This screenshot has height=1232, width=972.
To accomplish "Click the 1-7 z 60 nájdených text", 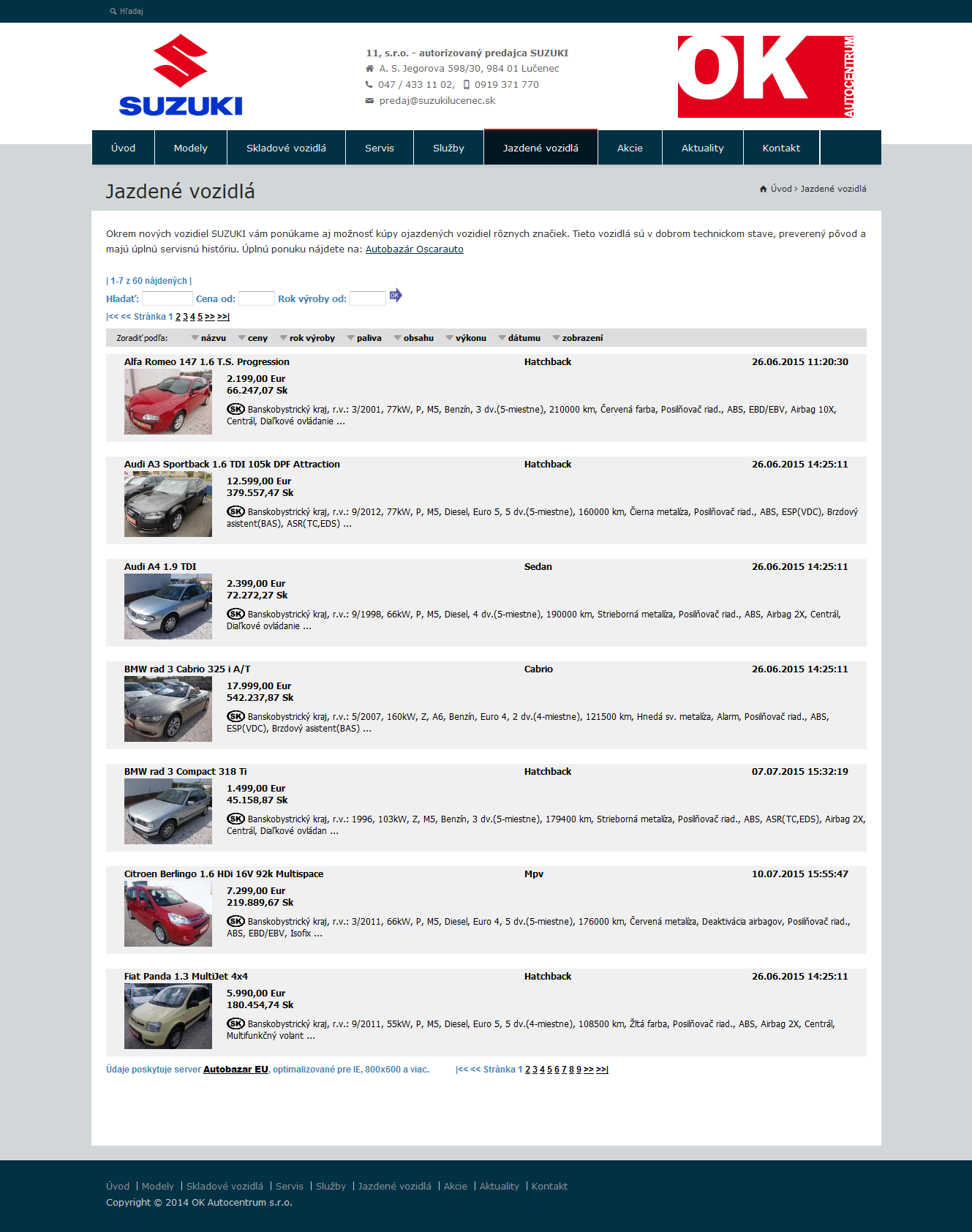I will coord(149,281).
